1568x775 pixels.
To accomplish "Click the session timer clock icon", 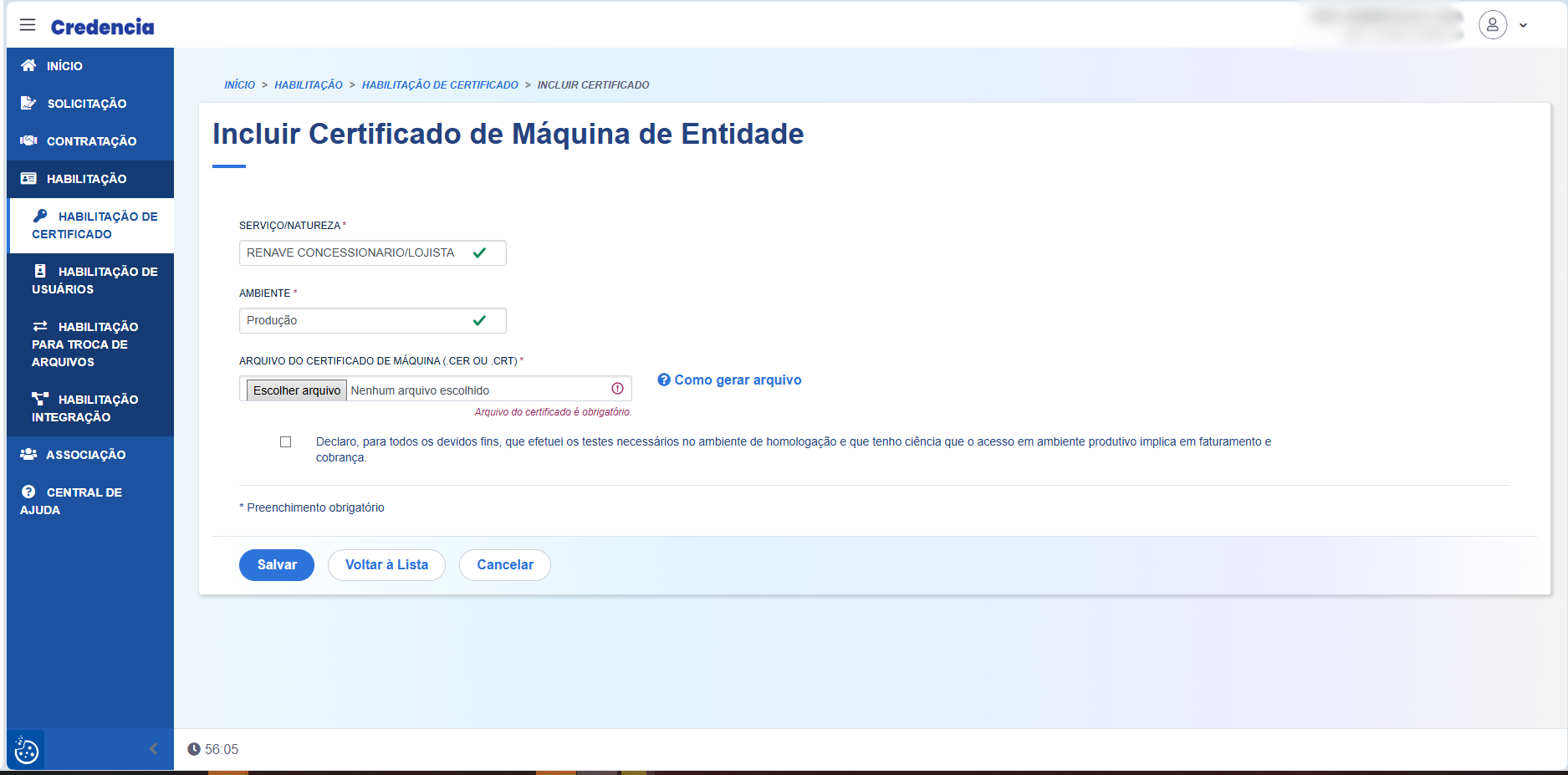I will pos(194,749).
